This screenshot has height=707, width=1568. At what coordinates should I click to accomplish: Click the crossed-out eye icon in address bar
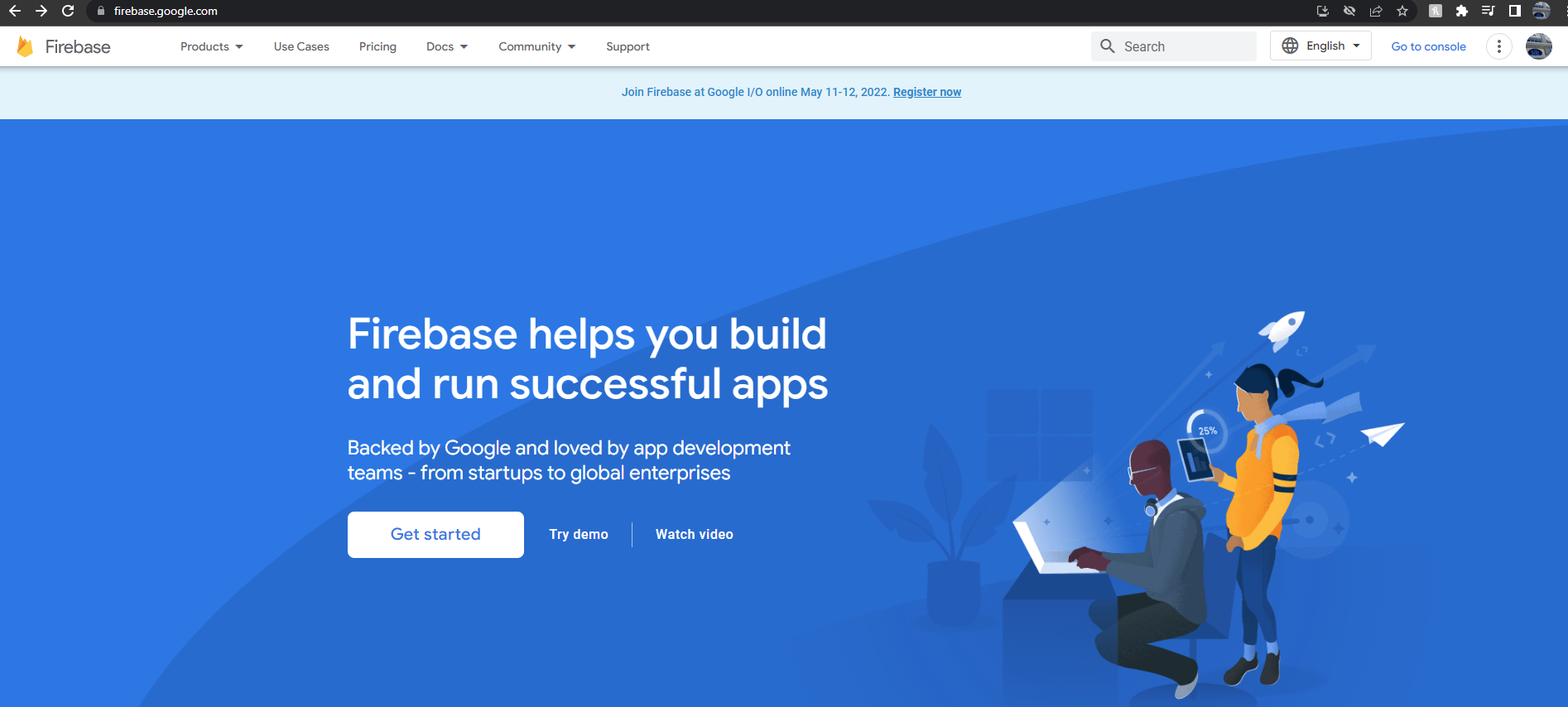(1349, 11)
